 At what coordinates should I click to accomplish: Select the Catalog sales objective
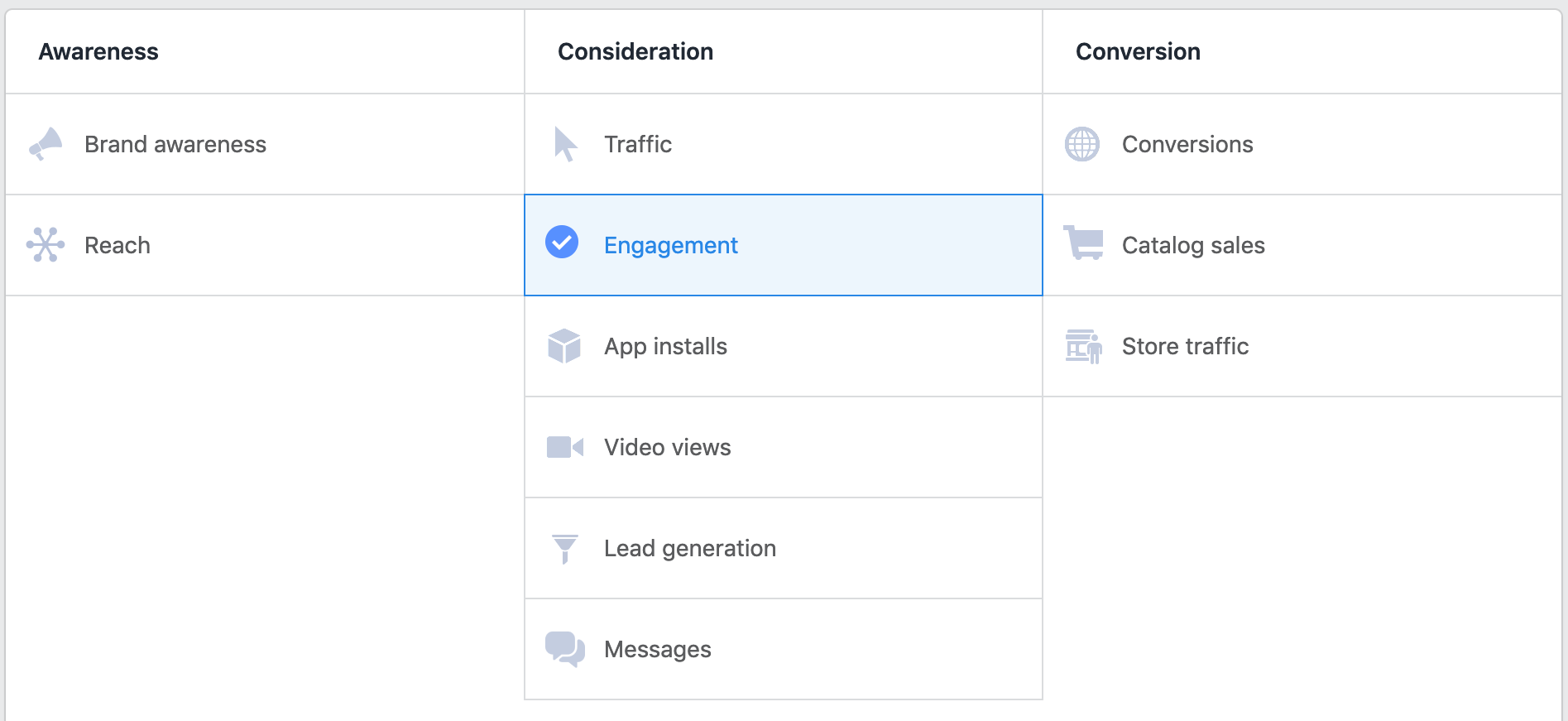(1193, 245)
